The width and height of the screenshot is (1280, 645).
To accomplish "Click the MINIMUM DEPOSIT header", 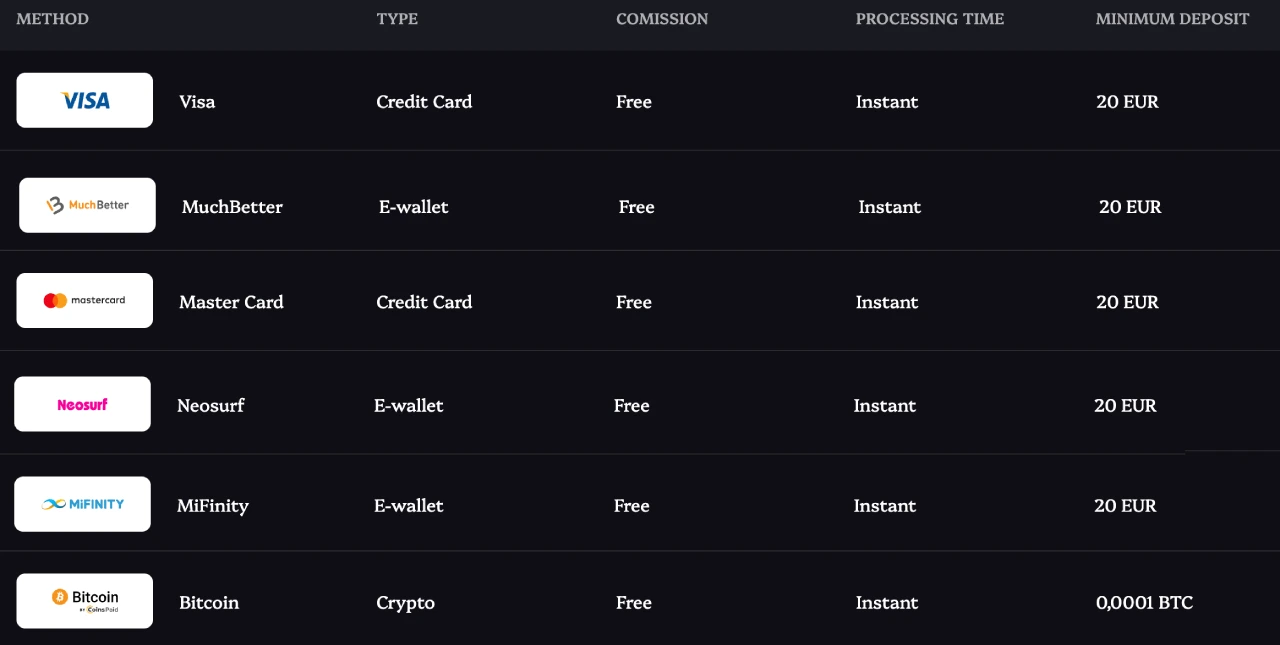I will (x=1172, y=19).
